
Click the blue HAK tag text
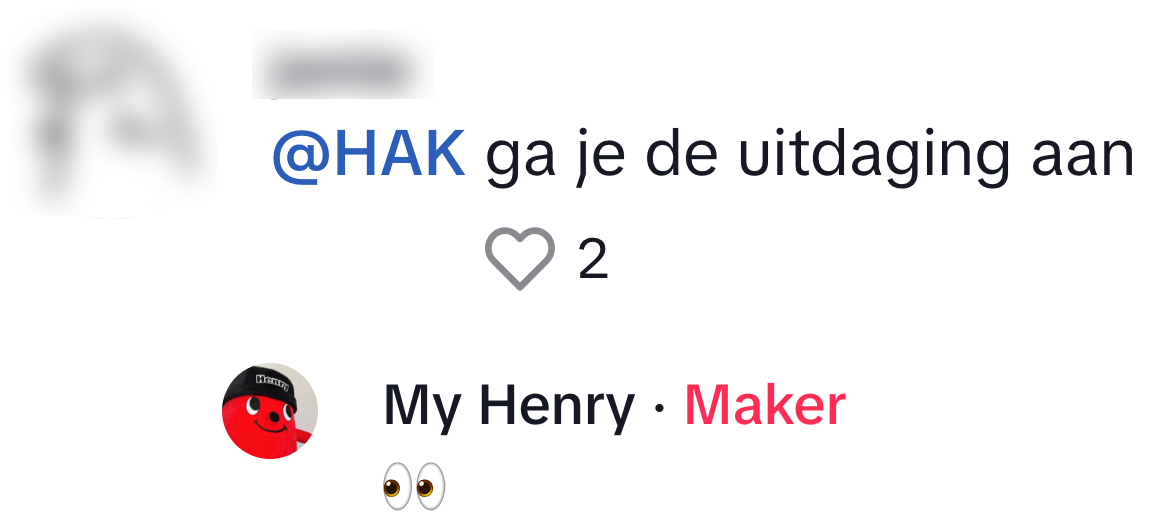[x=368, y=154]
